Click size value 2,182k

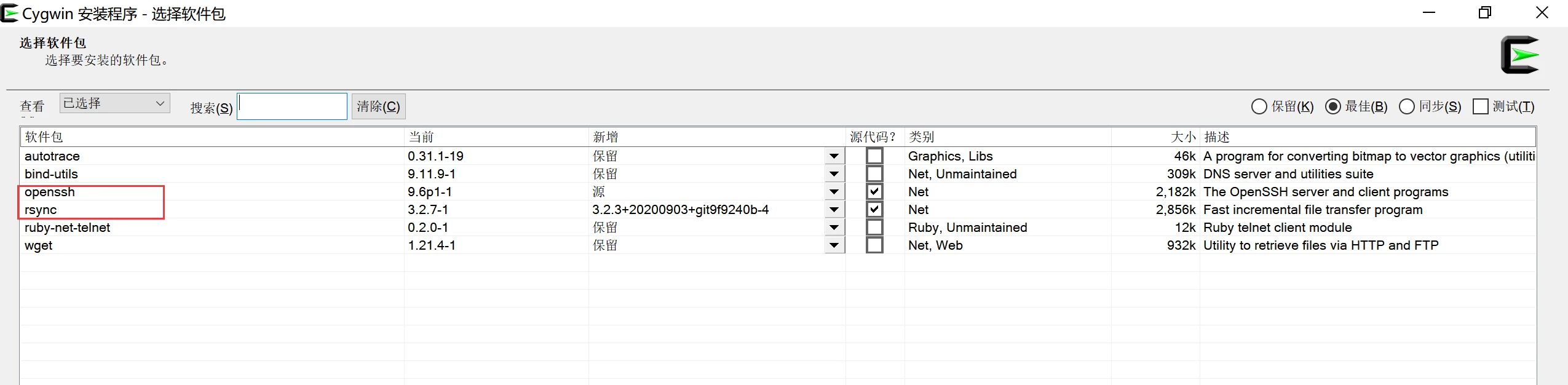pos(1176,192)
